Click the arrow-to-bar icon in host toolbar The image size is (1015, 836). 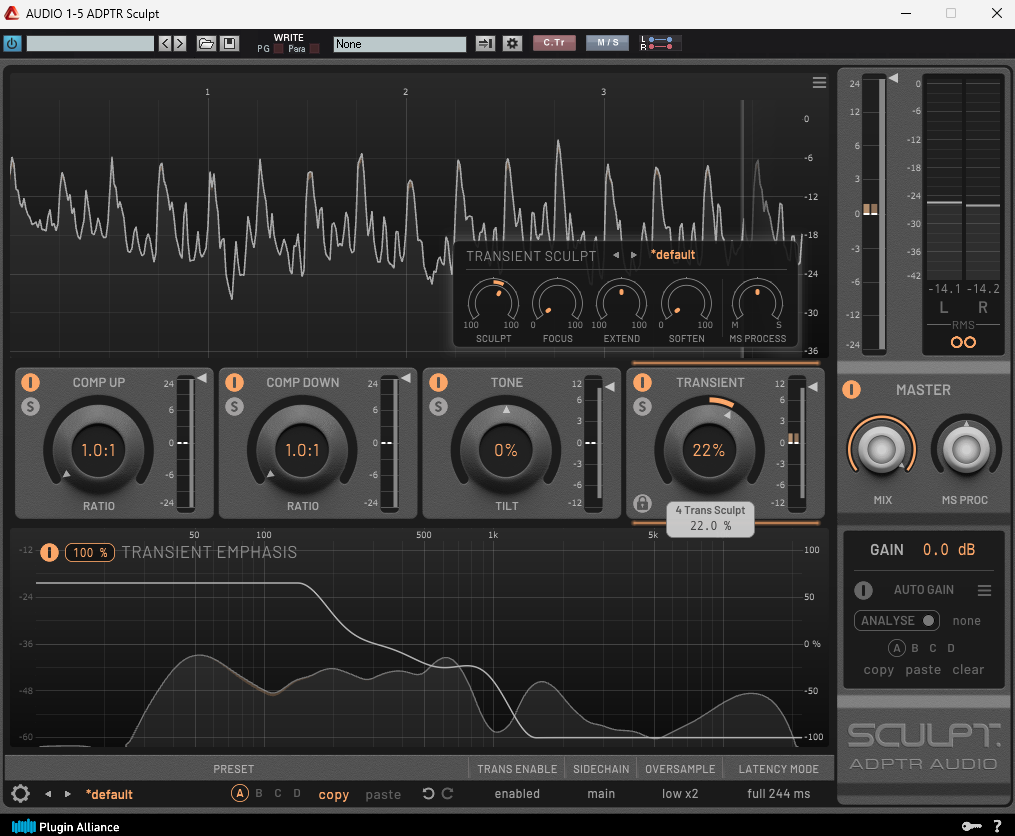pos(485,43)
